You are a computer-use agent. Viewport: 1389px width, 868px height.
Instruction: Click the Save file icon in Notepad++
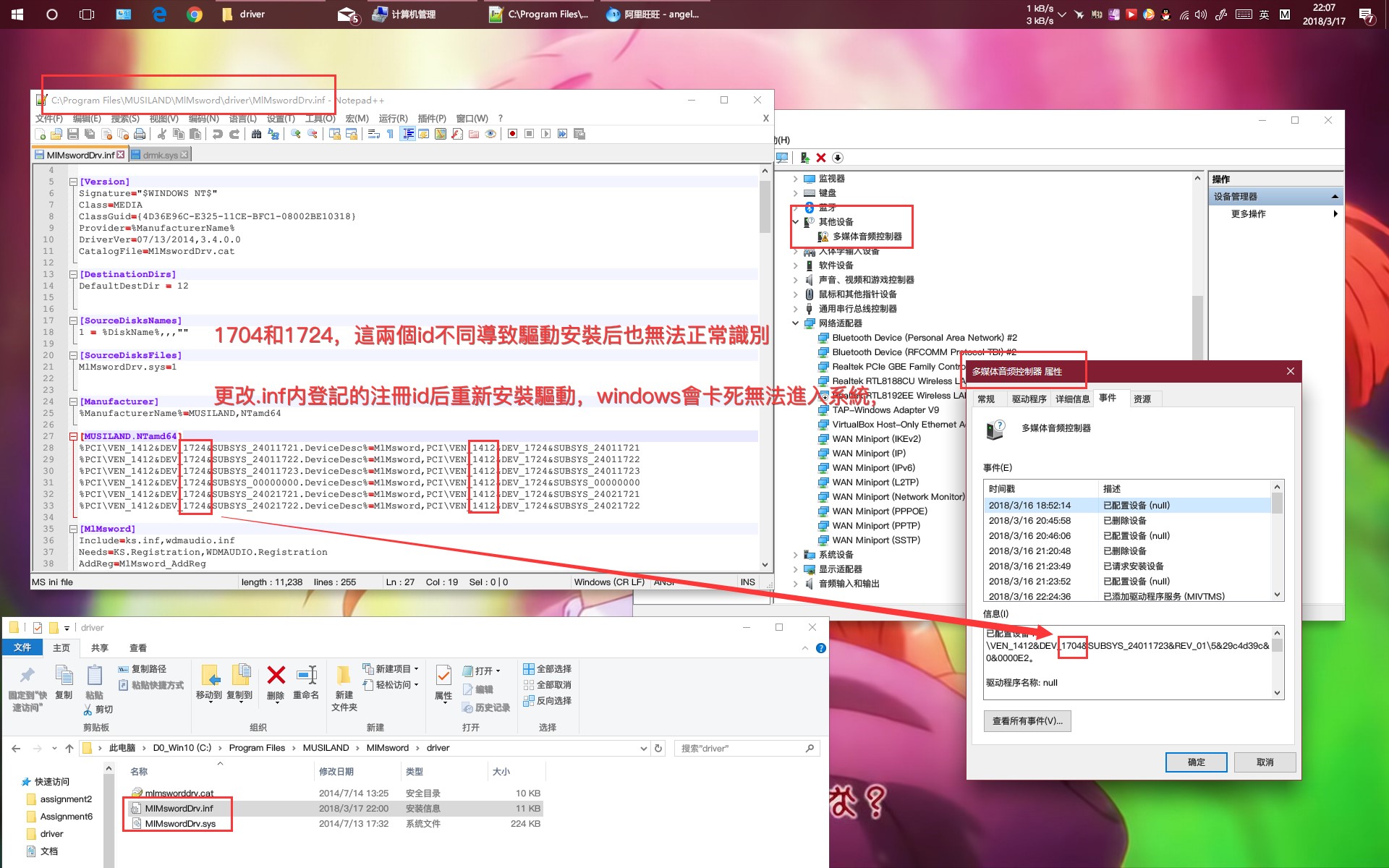tap(73, 134)
